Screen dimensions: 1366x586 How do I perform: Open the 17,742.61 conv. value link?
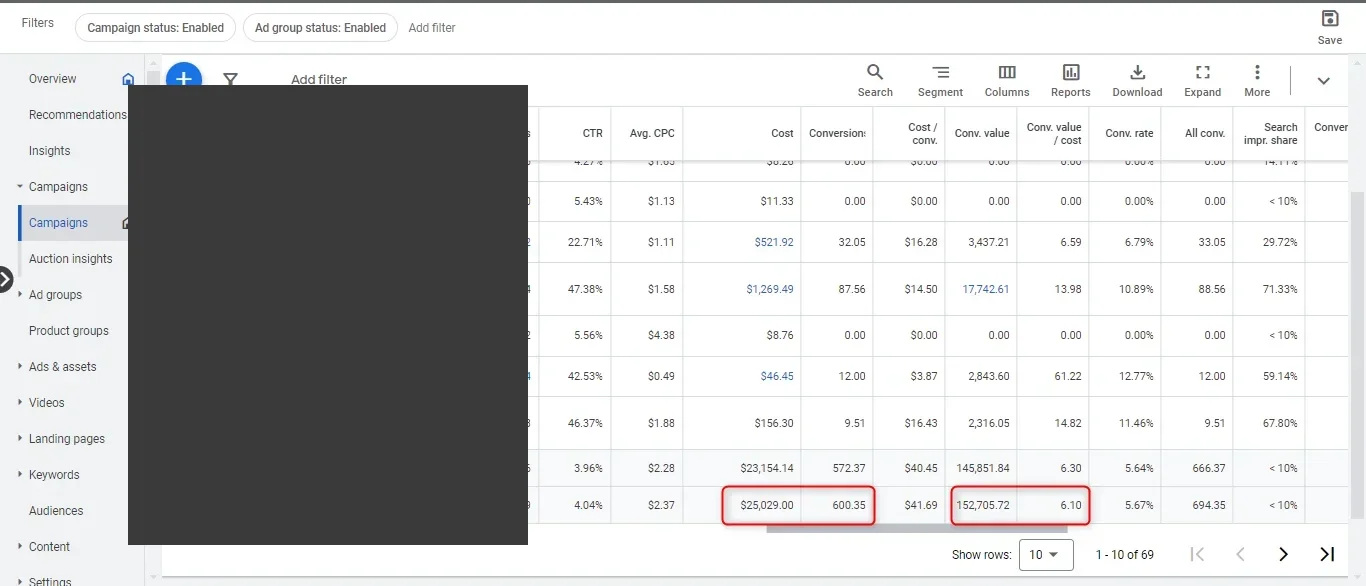pyautogui.click(x=986, y=289)
